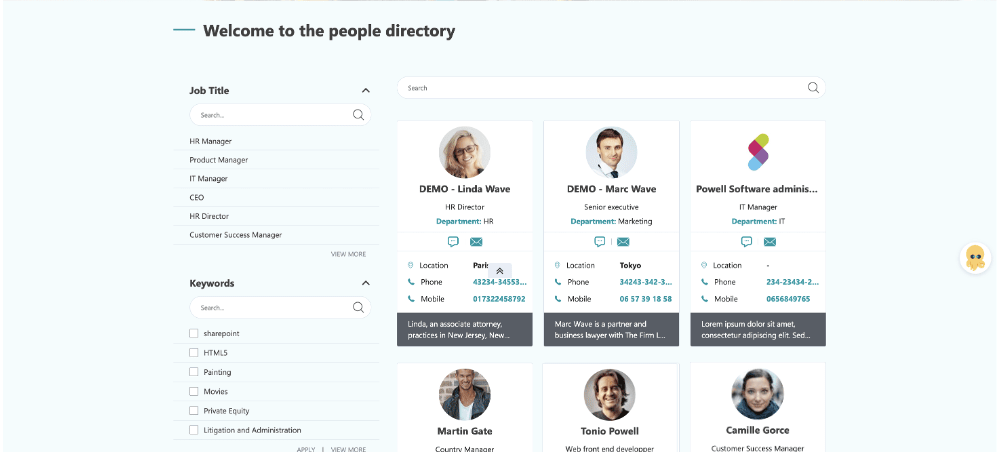The image size is (999, 452).
Task: Click email icon on Marc Wave's card
Action: pos(623,242)
